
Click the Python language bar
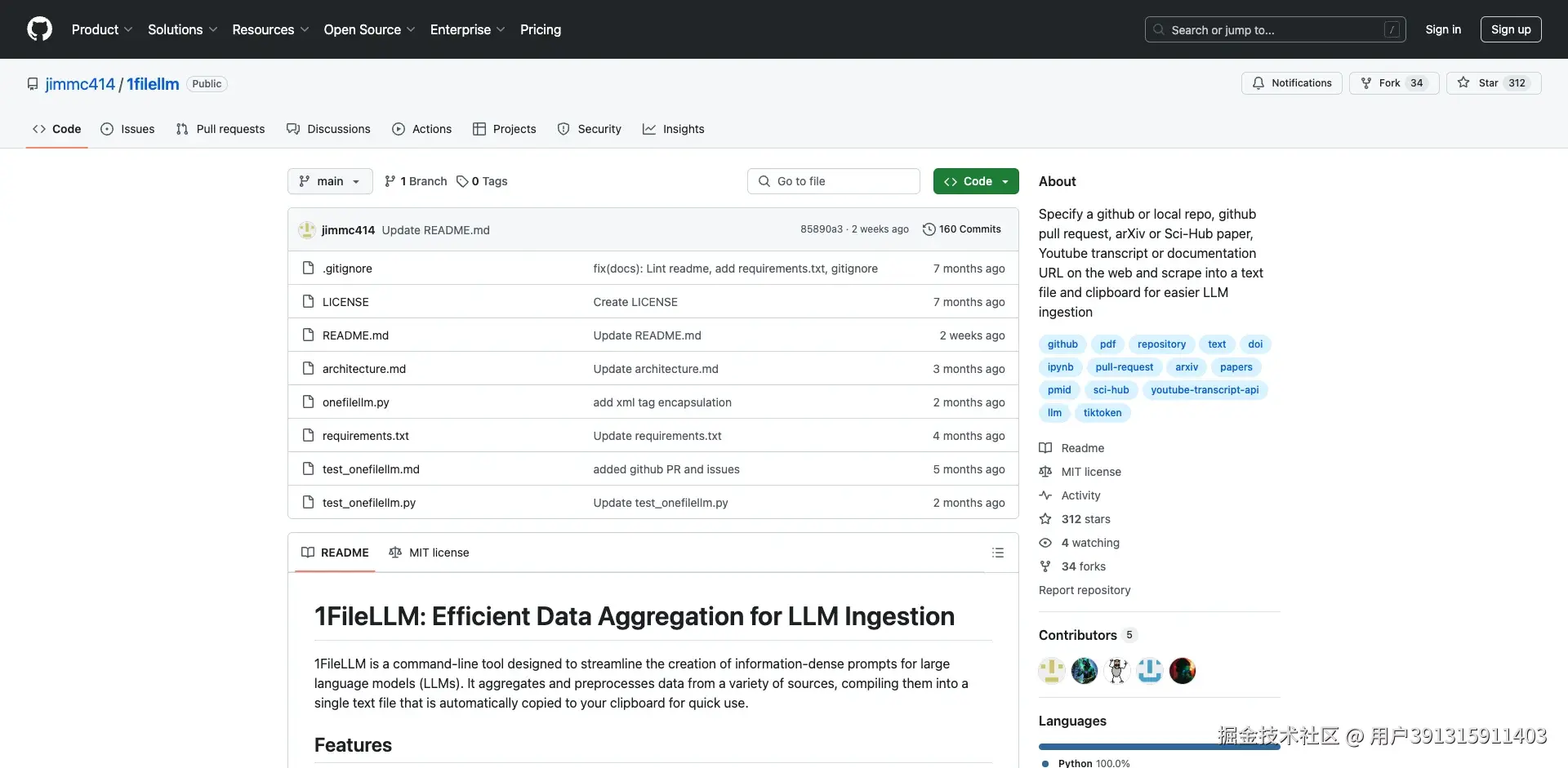coord(1160,746)
